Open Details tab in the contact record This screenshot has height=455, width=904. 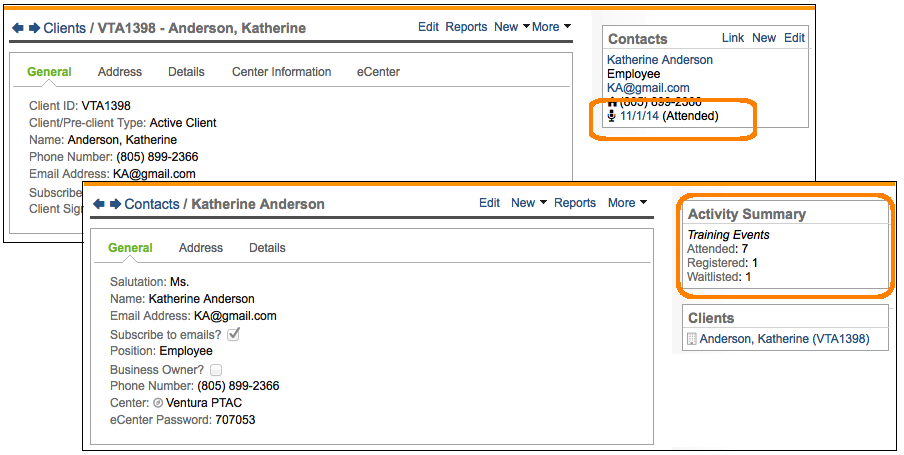tap(267, 248)
